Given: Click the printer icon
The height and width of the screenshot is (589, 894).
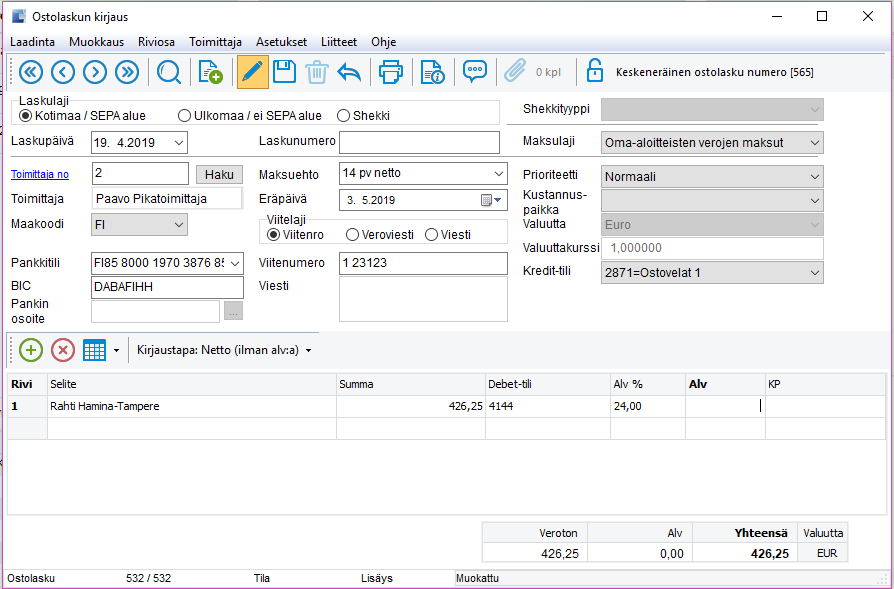Looking at the screenshot, I should 391,72.
